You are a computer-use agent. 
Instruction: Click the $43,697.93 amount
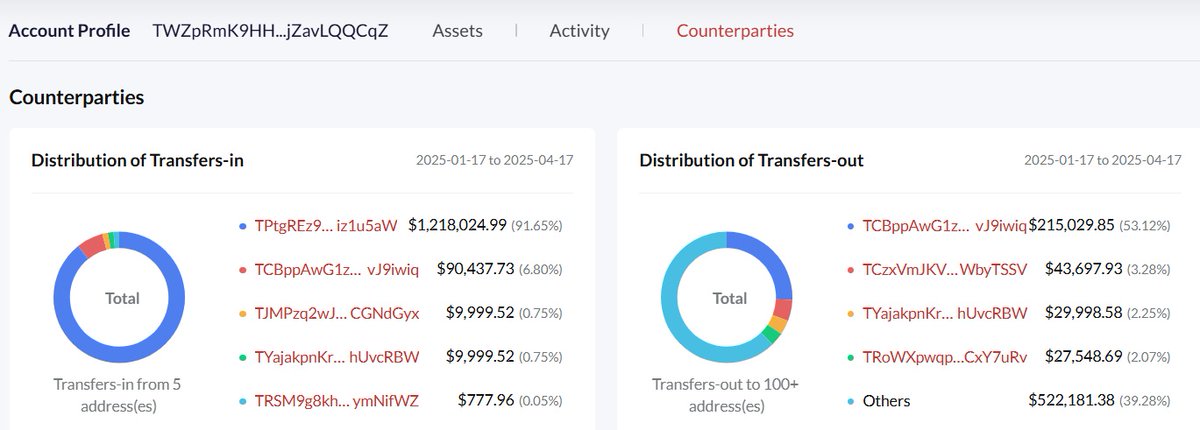[x=1084, y=269]
